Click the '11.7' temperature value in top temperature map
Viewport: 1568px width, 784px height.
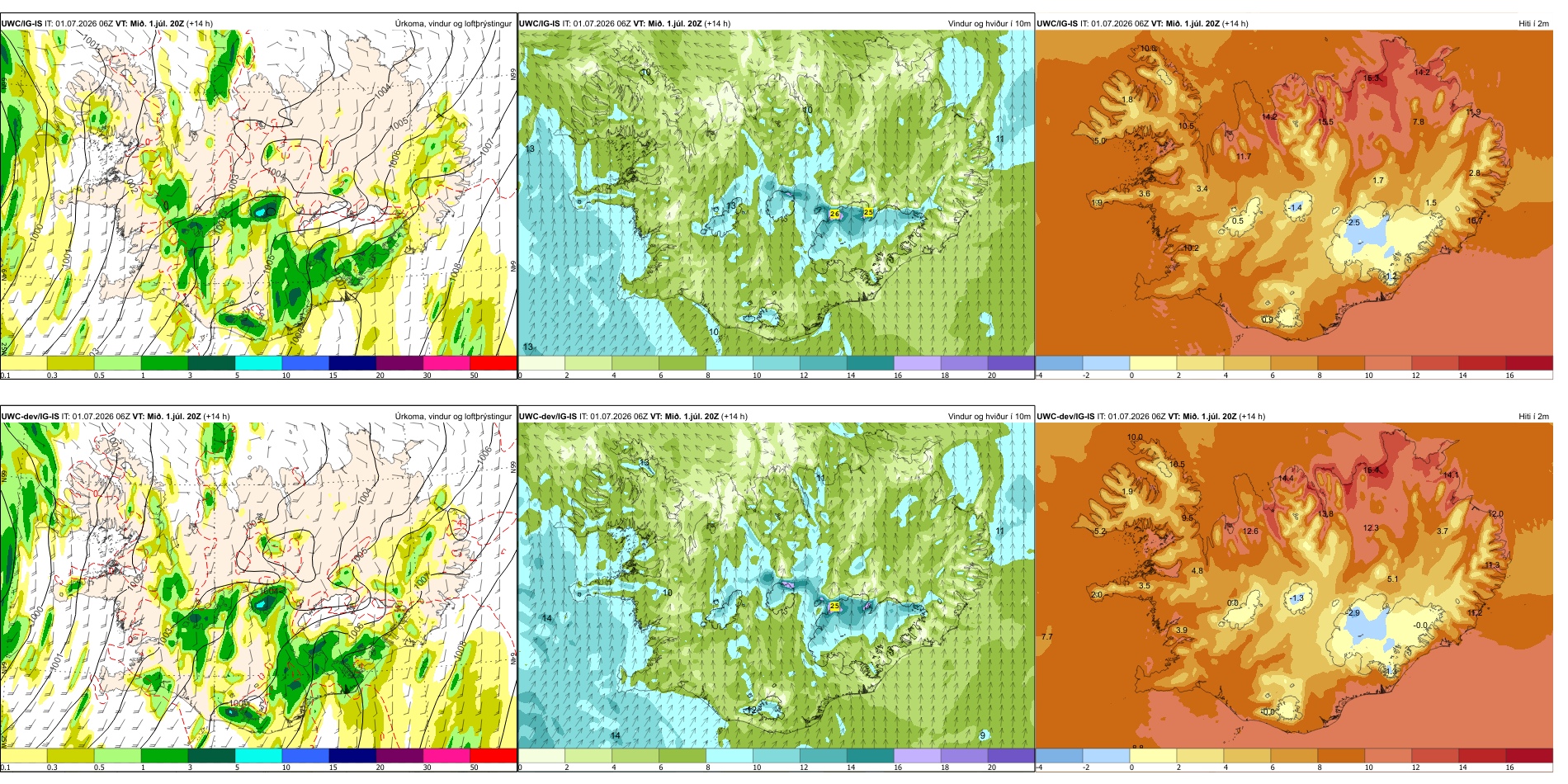click(1243, 157)
